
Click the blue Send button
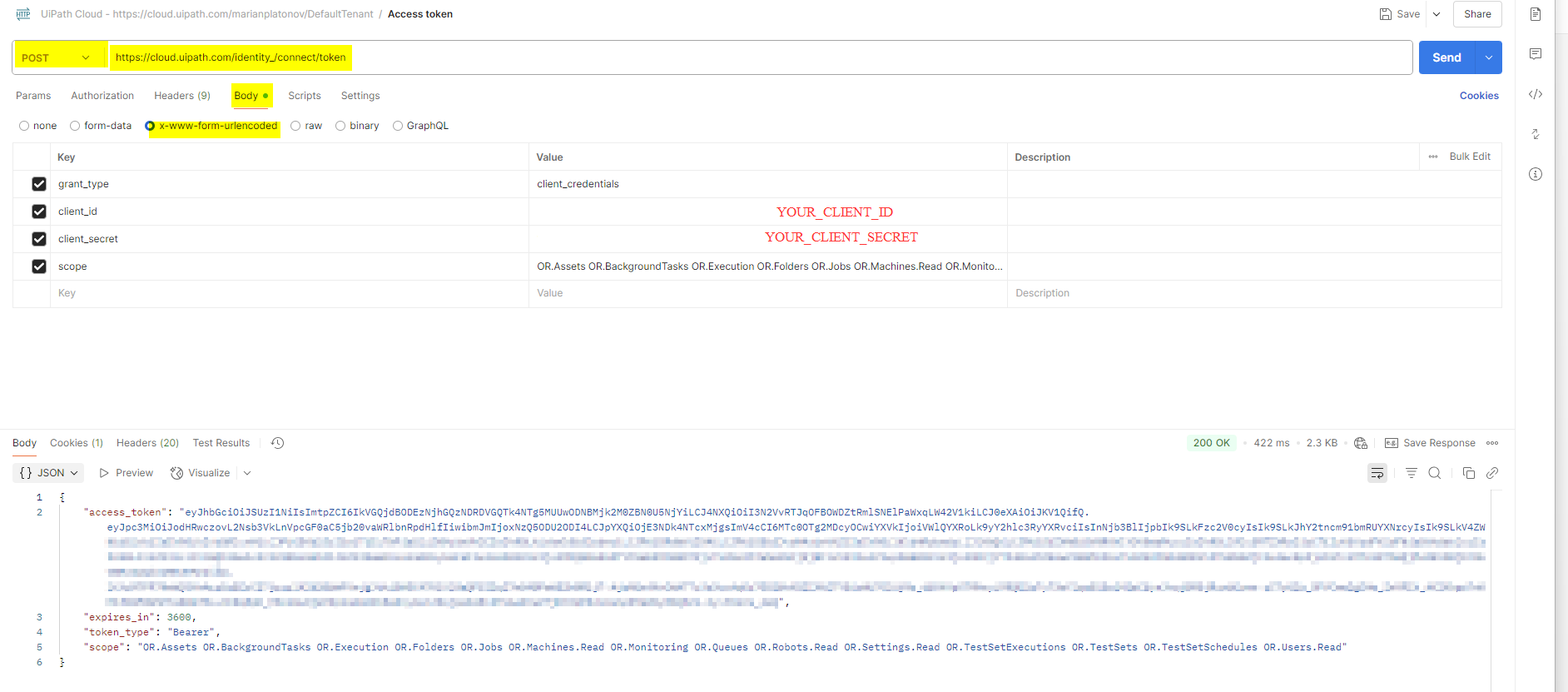[x=1446, y=57]
